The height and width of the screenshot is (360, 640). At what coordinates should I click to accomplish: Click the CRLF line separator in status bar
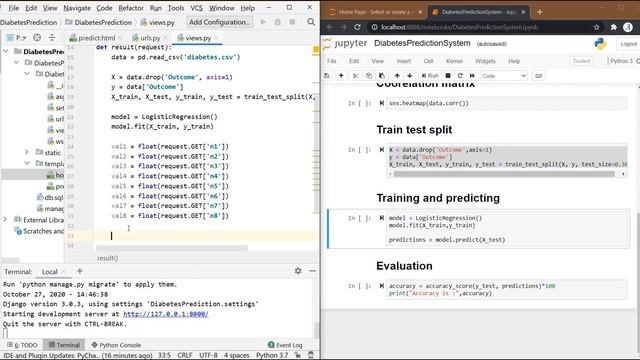[x=184, y=356]
